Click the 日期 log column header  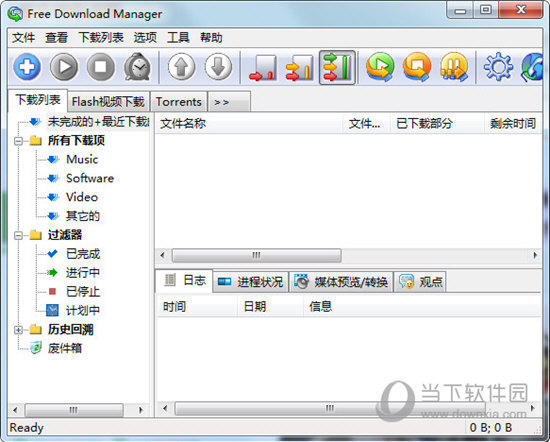point(270,307)
